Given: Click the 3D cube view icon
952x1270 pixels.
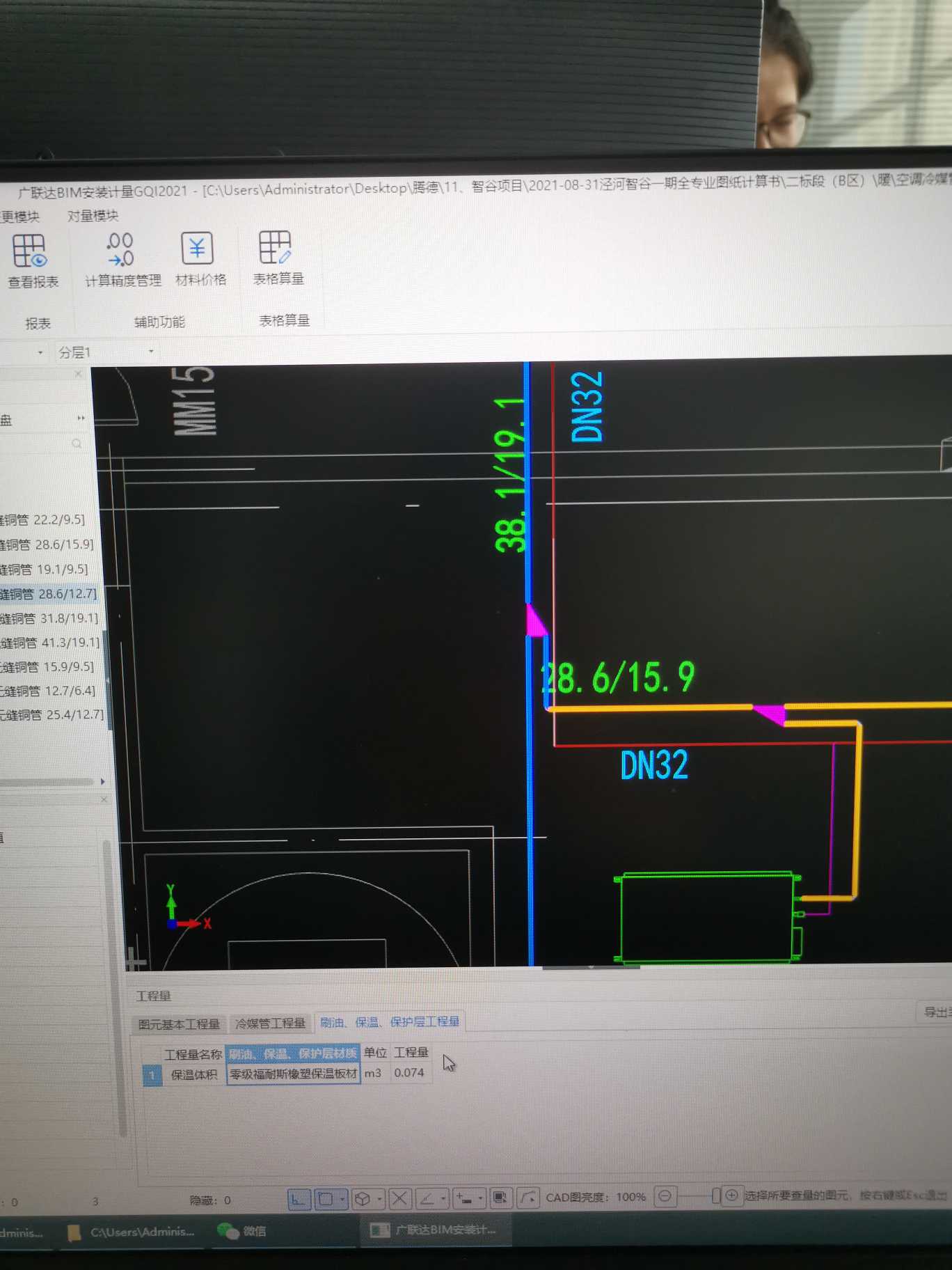Looking at the screenshot, I should pyautogui.click(x=362, y=1199).
